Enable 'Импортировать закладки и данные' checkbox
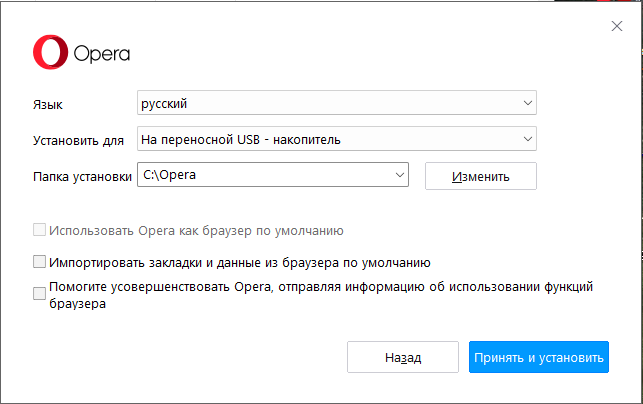Viewport: 643px width, 404px height. [x=40, y=262]
